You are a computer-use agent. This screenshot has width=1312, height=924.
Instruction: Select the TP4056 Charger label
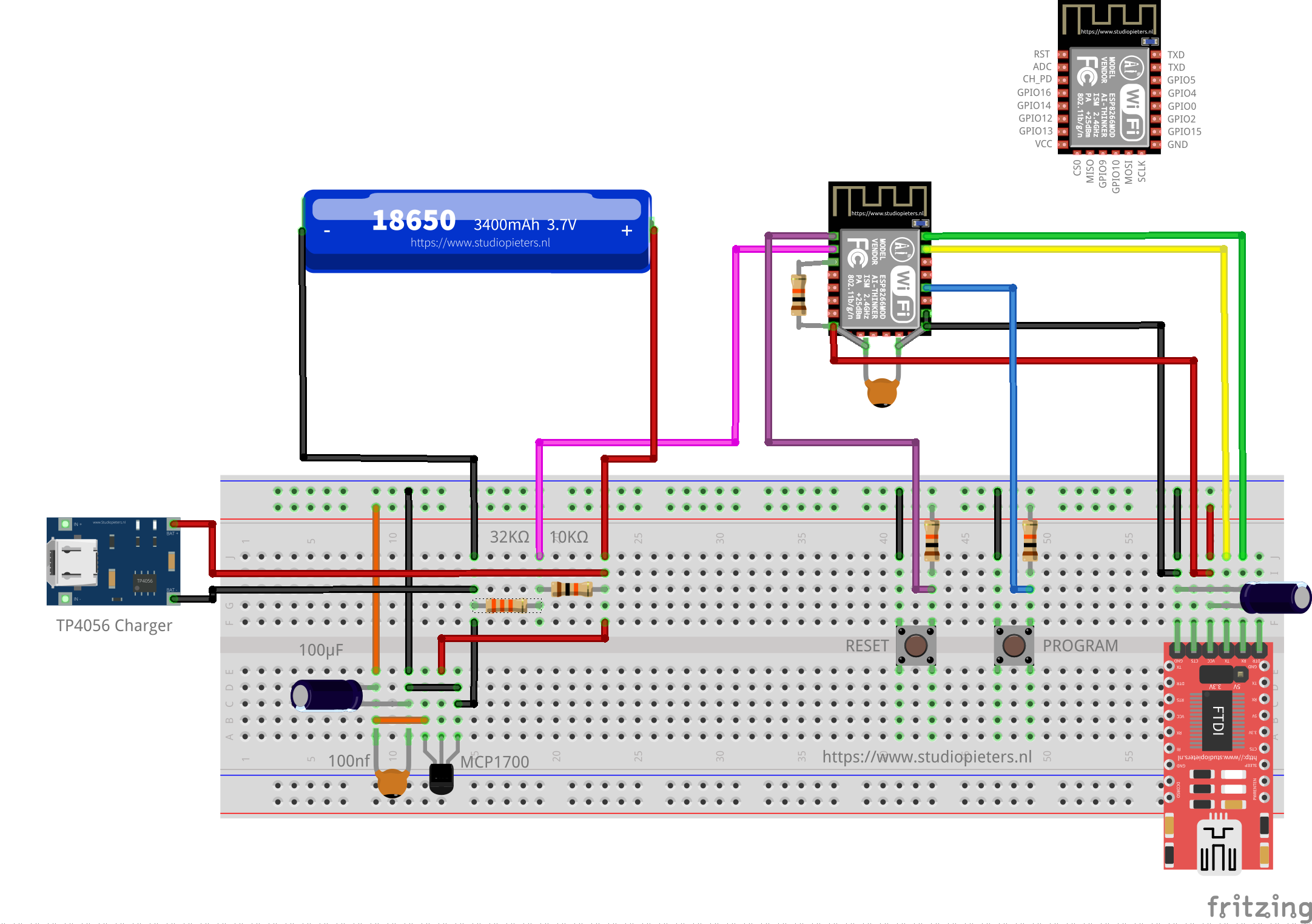coord(114,625)
